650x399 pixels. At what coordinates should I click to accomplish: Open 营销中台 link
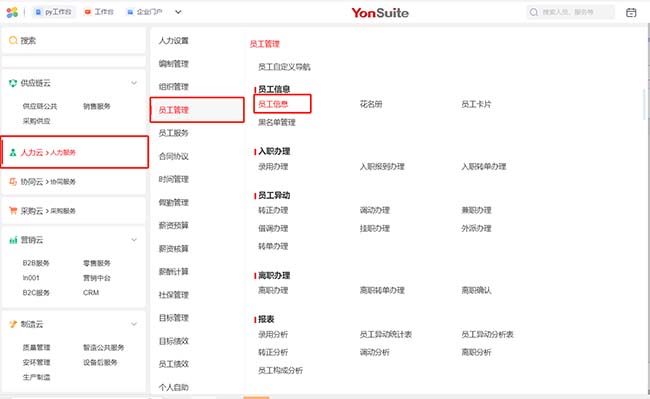click(x=97, y=278)
